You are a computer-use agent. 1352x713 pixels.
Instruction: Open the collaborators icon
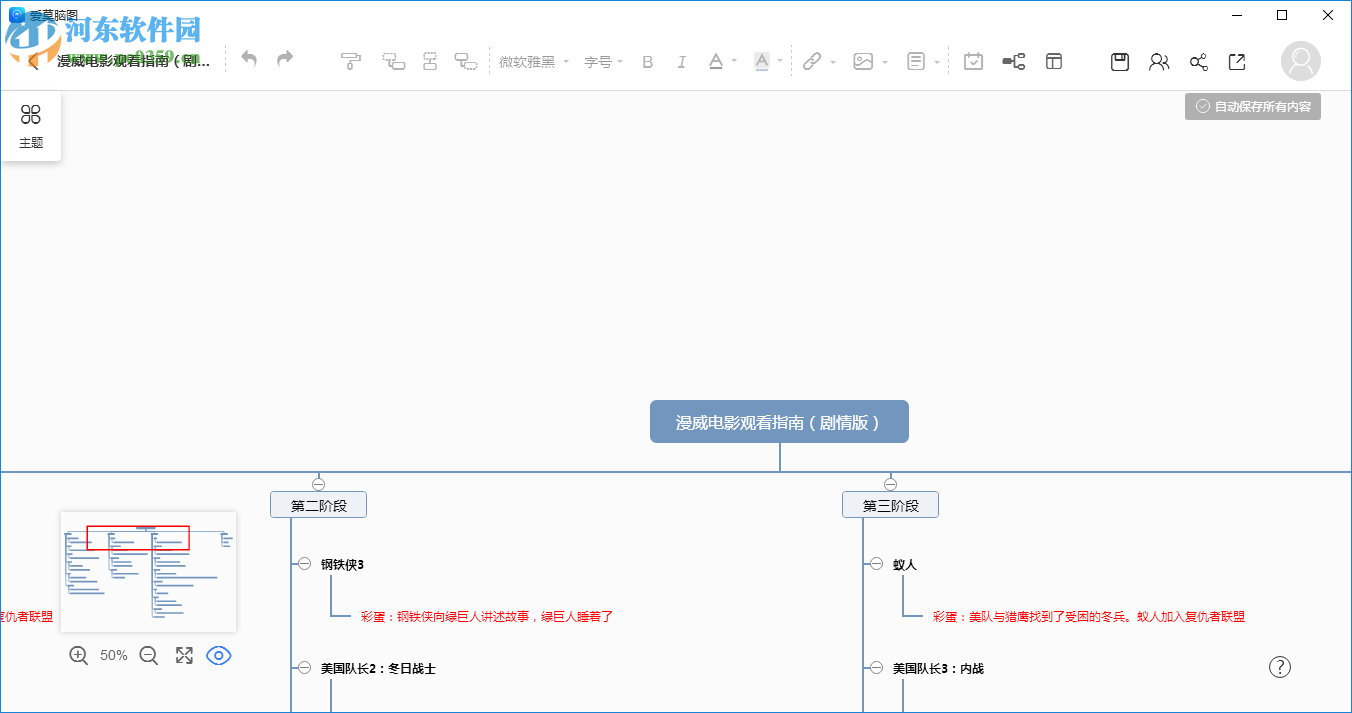1159,62
